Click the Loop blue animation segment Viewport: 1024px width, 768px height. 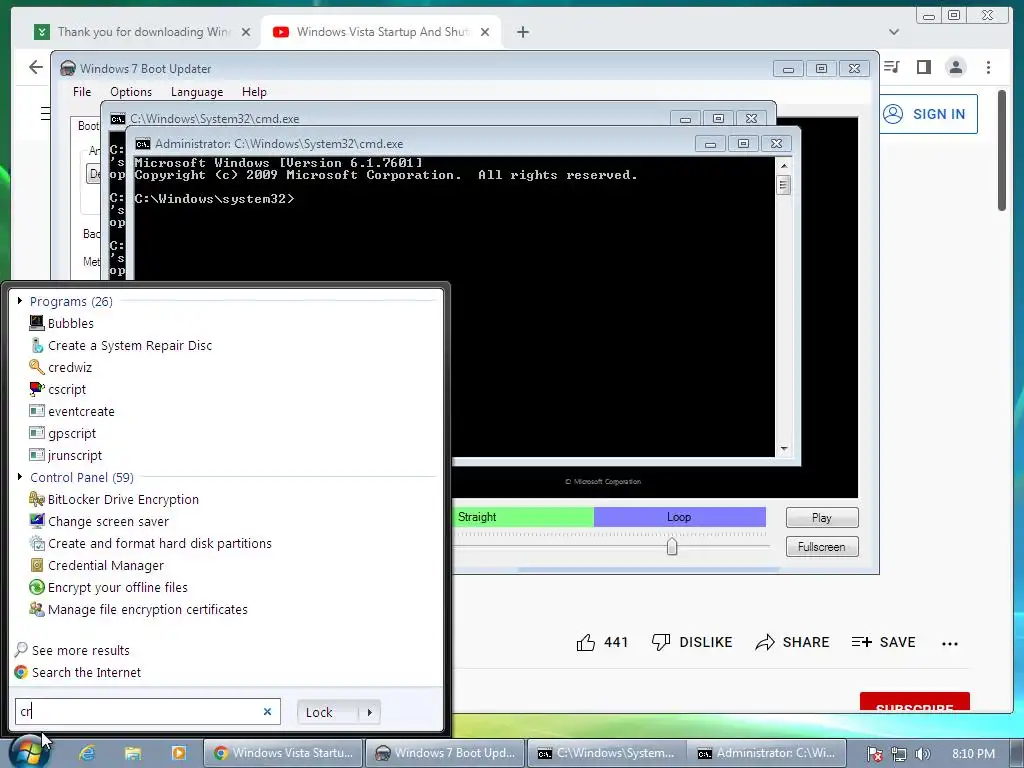(679, 517)
